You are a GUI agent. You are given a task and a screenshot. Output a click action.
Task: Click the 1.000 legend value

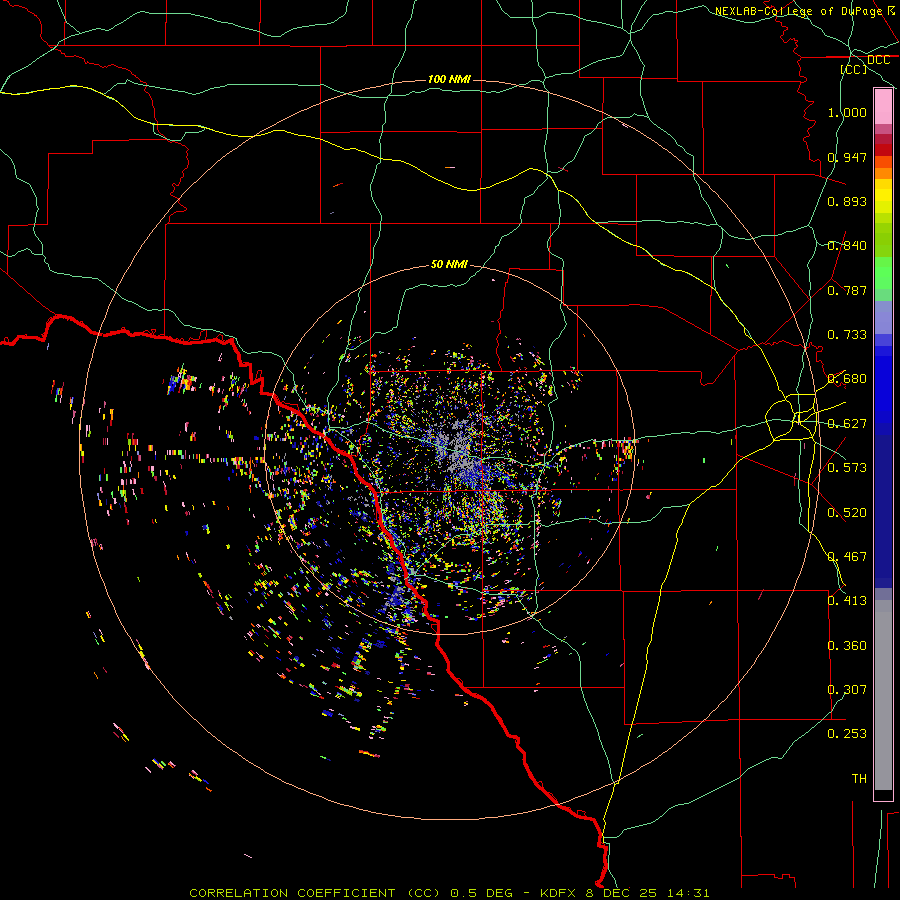tap(847, 112)
